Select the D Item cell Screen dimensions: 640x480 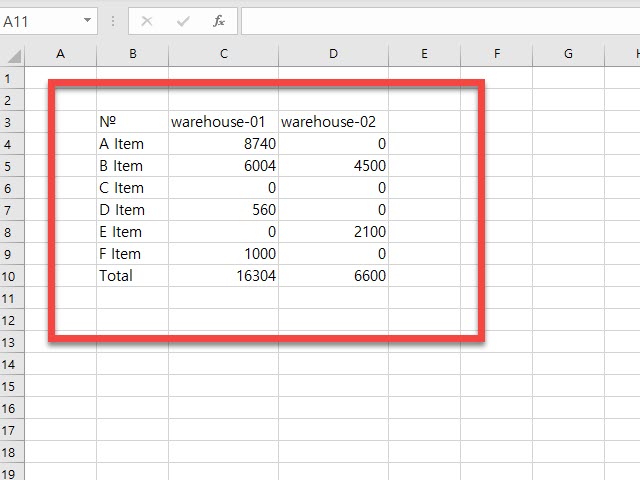click(133, 210)
